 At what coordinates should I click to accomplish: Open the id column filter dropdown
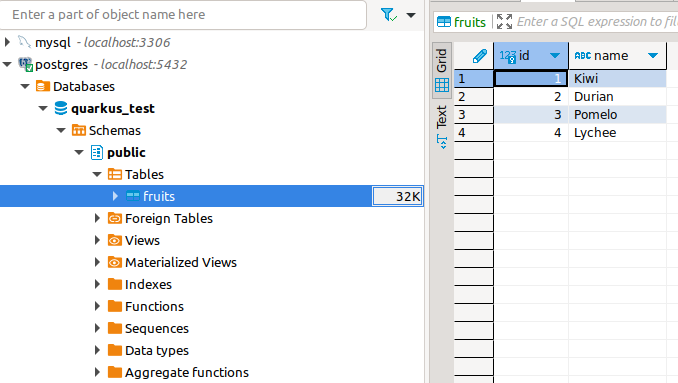(x=555, y=55)
